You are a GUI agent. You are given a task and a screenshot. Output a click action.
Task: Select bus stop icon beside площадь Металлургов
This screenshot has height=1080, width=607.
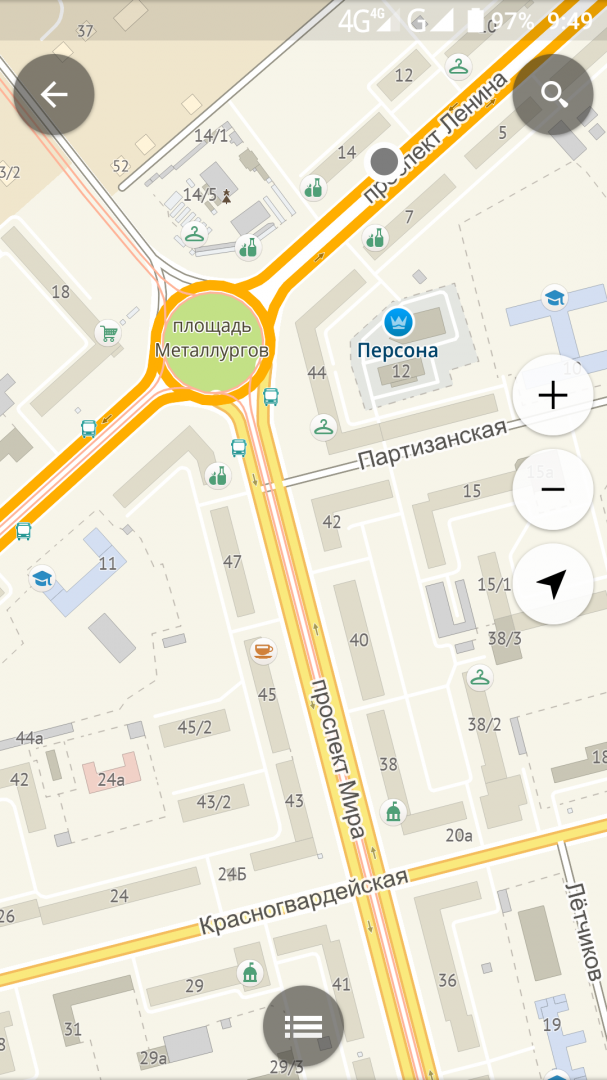tap(271, 396)
